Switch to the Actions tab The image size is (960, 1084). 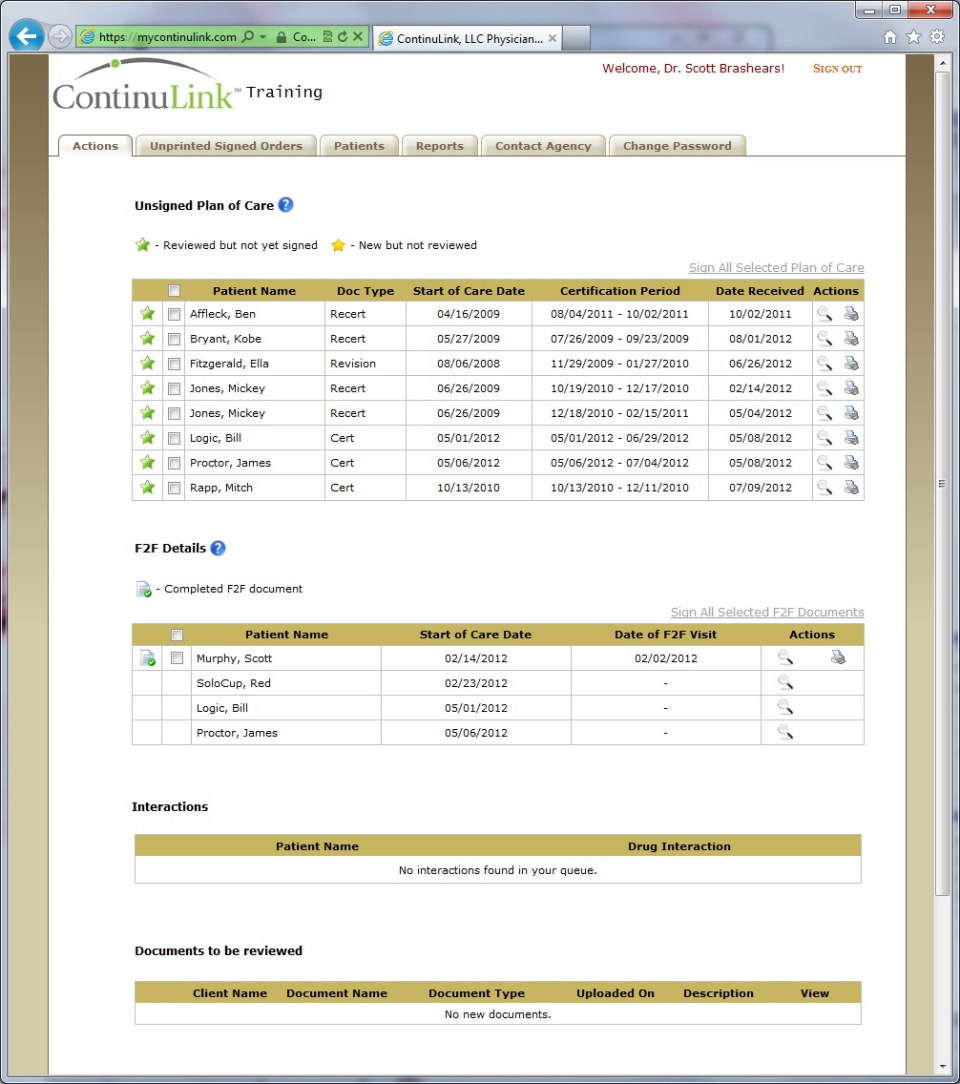pyautogui.click(x=95, y=146)
